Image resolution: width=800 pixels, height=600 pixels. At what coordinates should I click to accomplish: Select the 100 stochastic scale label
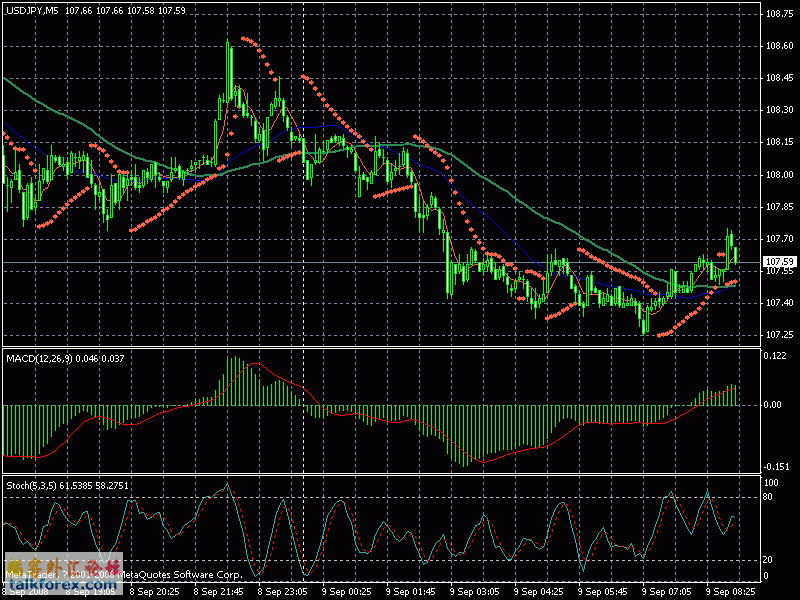771,483
